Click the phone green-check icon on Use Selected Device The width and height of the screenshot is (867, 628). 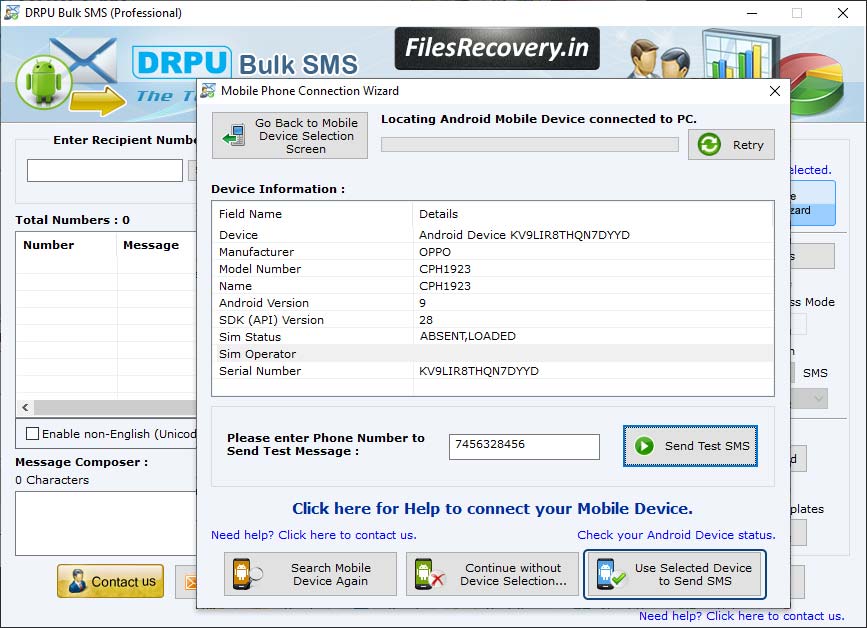pos(610,574)
